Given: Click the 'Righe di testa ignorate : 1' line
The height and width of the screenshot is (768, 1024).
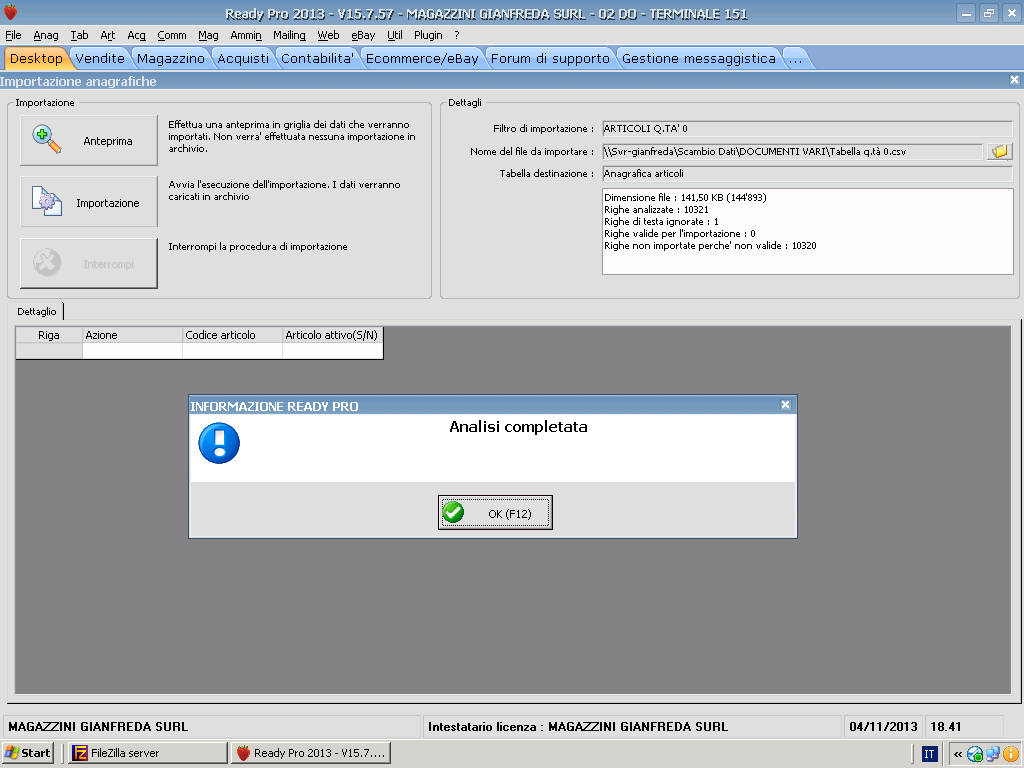Looking at the screenshot, I should pos(661,221).
